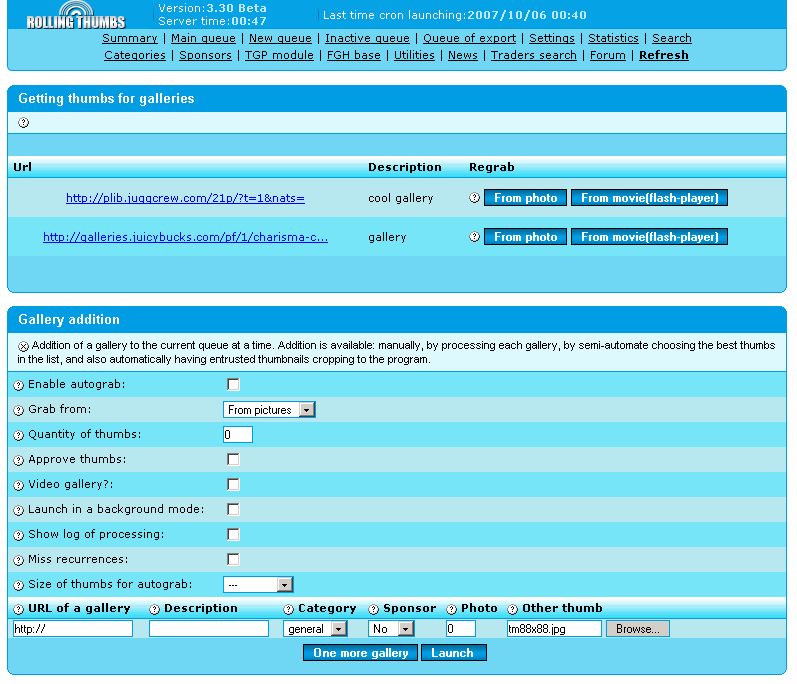Open help for Enable autograb
Screen dimensions: 797x684
(x=19, y=386)
